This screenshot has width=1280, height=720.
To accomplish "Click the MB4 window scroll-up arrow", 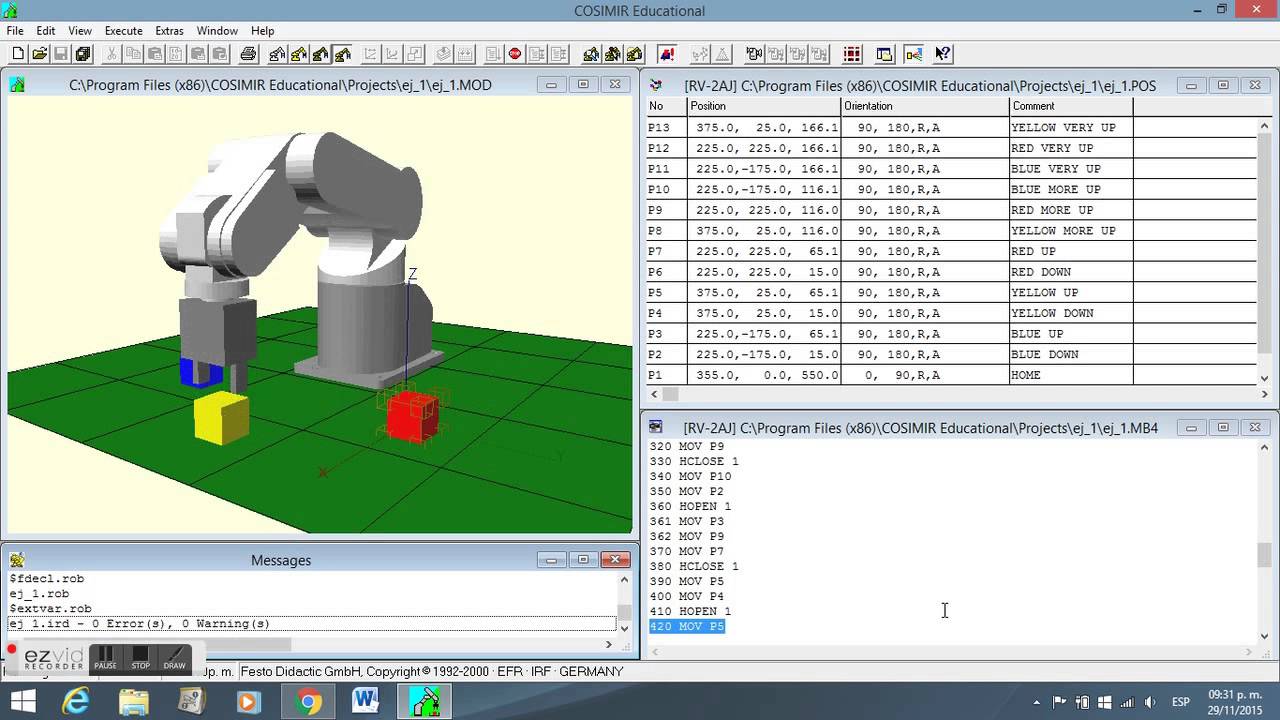I will pyautogui.click(x=1264, y=447).
